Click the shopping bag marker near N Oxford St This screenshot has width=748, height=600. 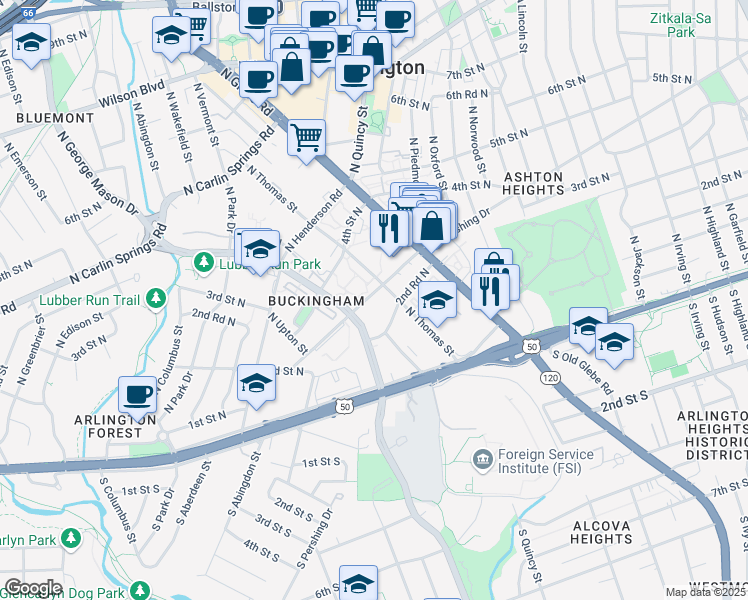pos(432,225)
